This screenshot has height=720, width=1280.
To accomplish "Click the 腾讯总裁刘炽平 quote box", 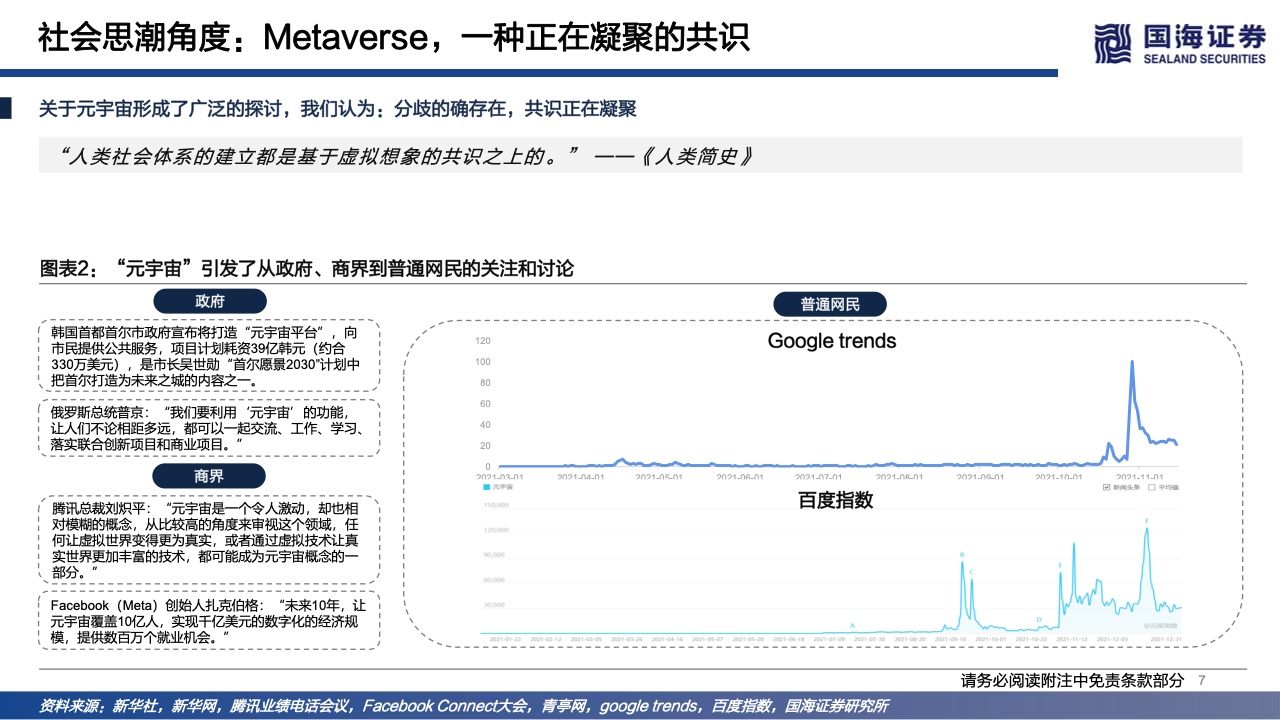I will pos(210,540).
